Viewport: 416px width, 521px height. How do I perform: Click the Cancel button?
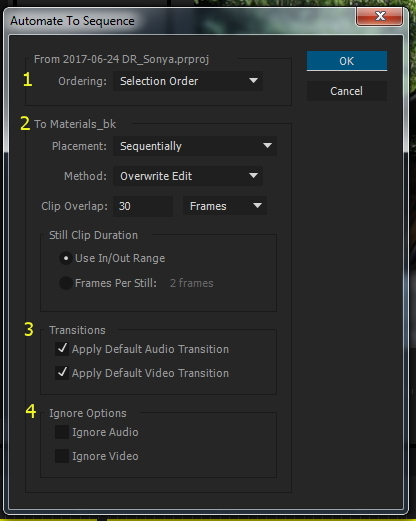click(x=347, y=91)
